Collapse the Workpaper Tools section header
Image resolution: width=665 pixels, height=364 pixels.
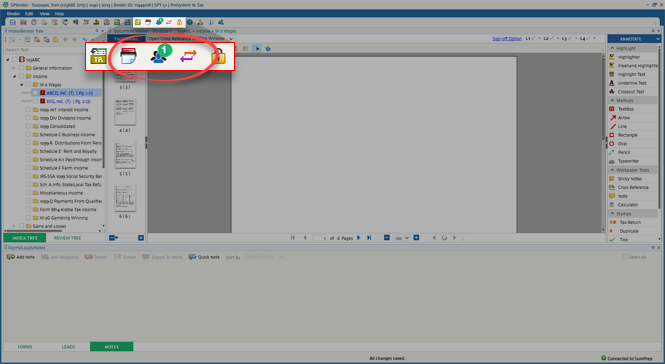(612, 170)
